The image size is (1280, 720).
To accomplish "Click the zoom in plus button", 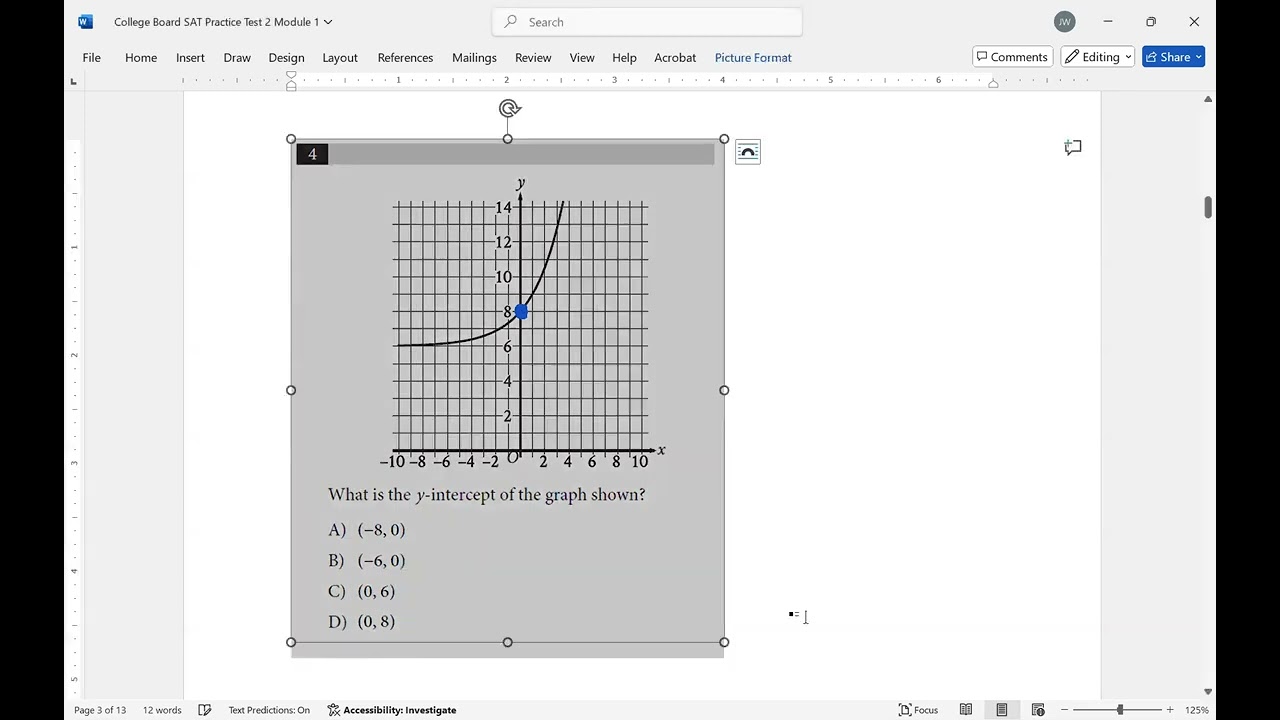I will pyautogui.click(x=1170, y=710).
